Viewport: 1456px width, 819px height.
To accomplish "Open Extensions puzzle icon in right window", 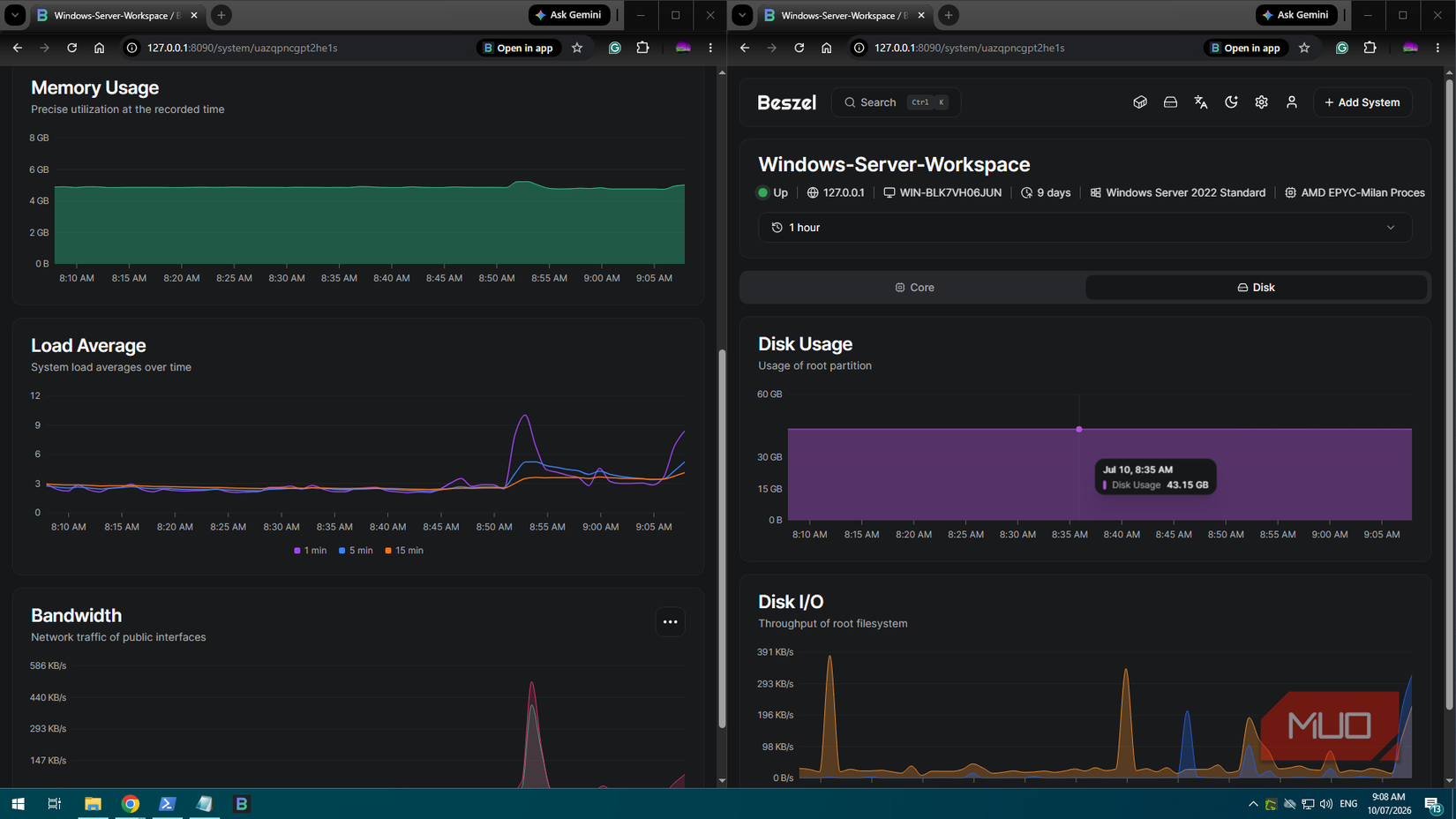I will 1370,48.
